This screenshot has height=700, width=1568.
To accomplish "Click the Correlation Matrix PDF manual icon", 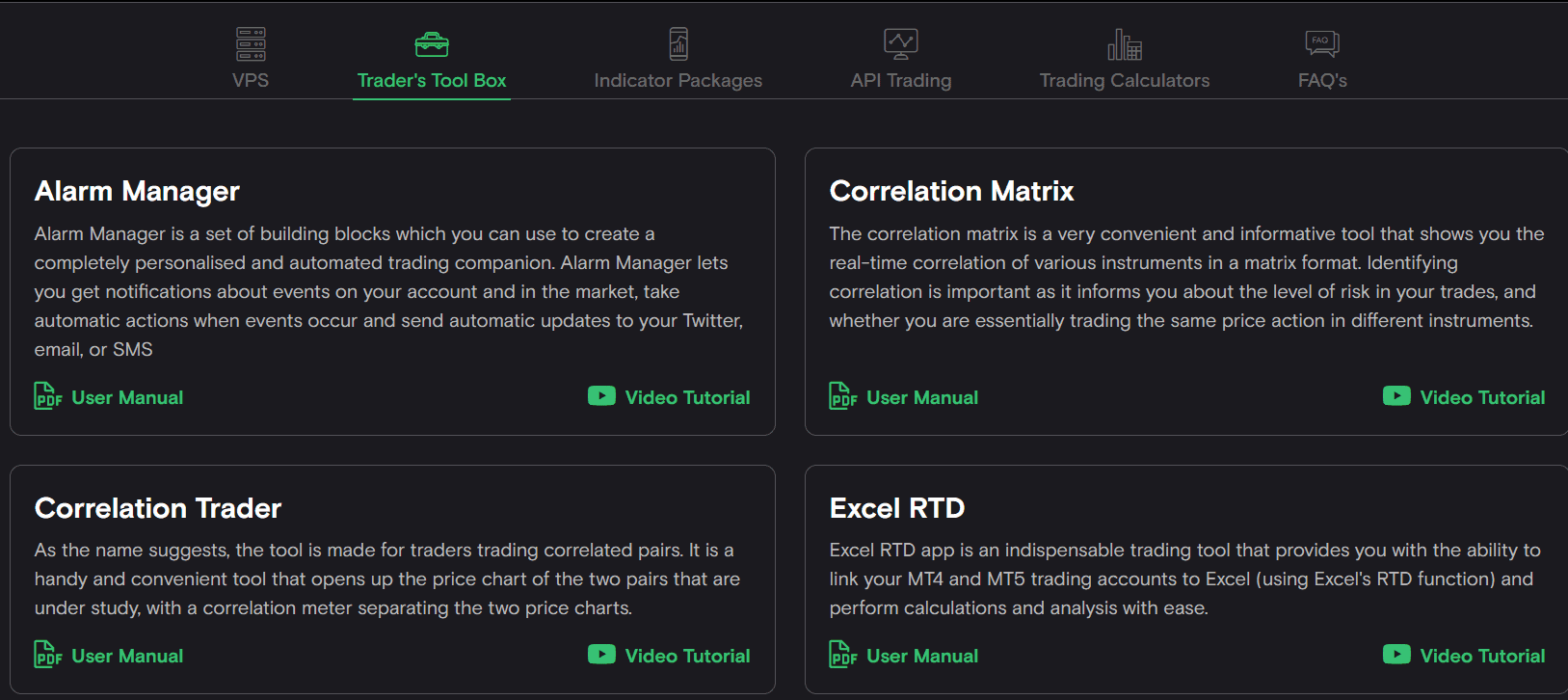I will pos(841,395).
